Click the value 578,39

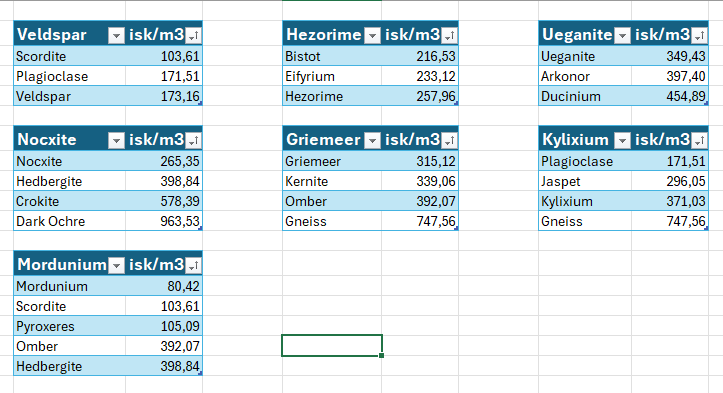click(x=164, y=201)
